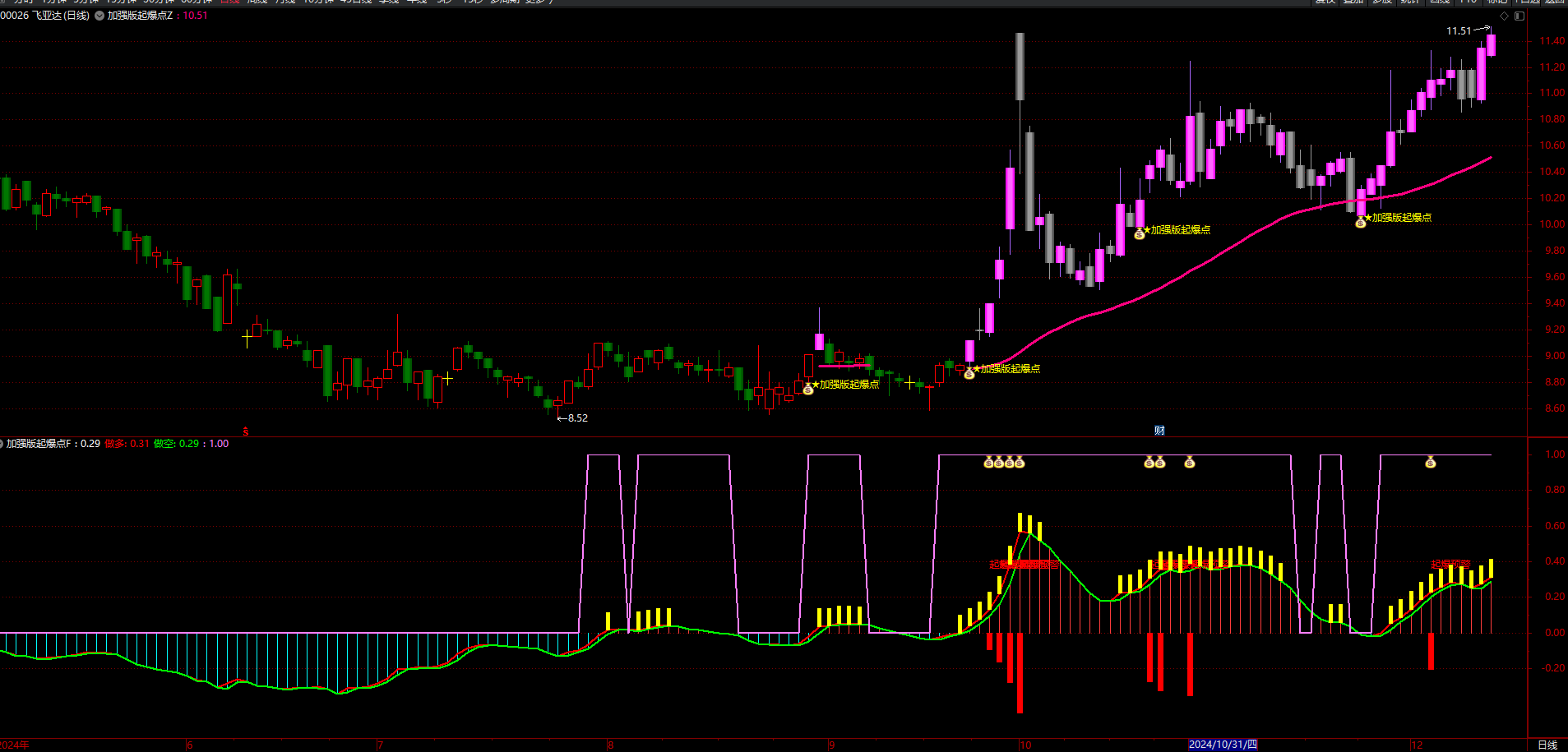The height and width of the screenshot is (752, 1568).
Task: Click the red S marker below the June candles
Action: pos(245,431)
